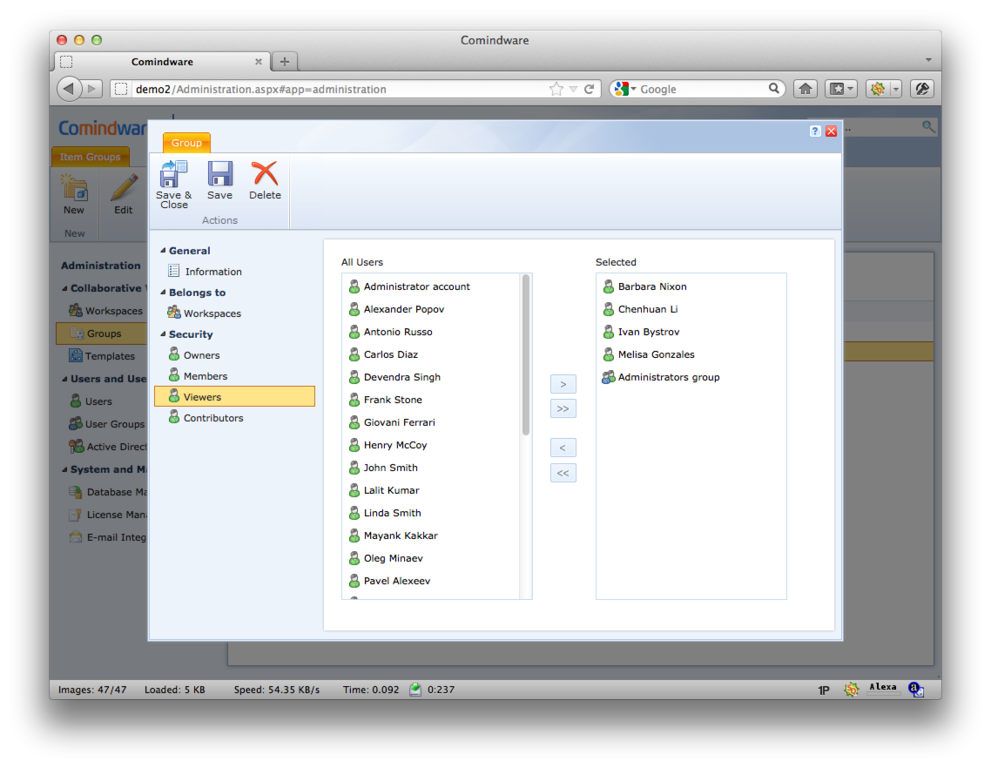Remove selected user with < button

(563, 448)
